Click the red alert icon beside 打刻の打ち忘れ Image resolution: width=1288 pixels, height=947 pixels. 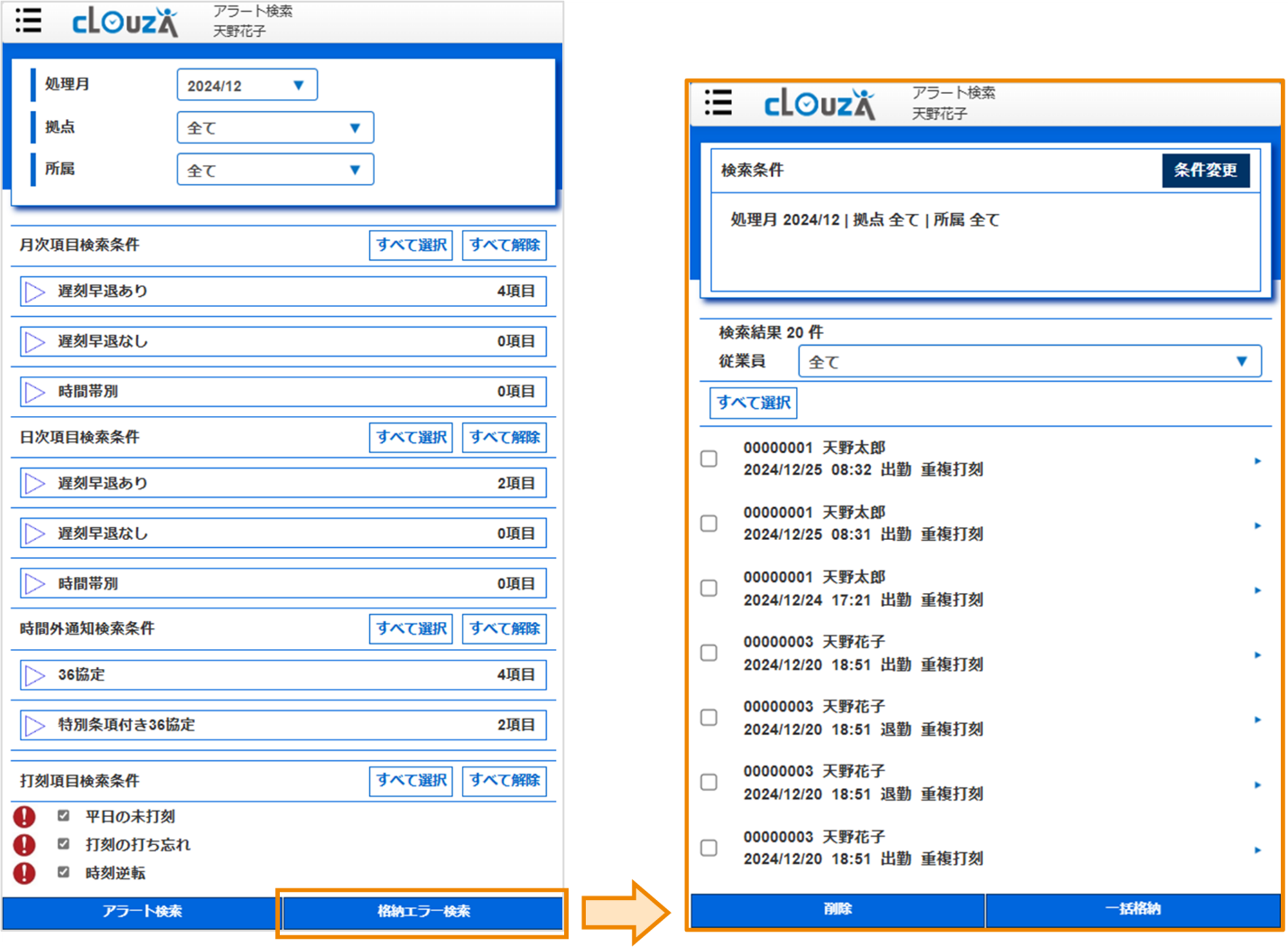[23, 845]
